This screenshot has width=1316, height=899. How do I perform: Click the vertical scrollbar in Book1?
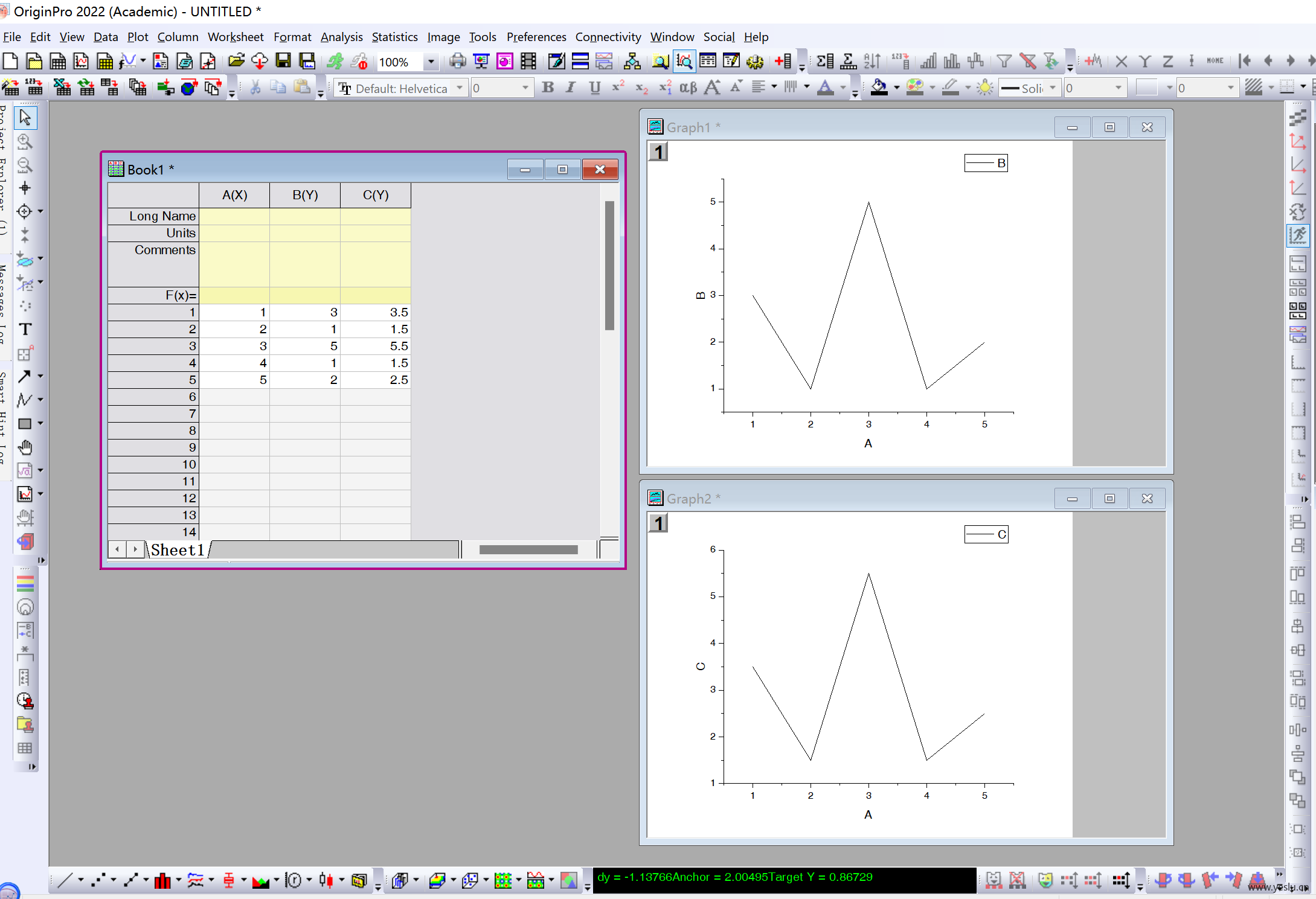[x=609, y=266]
